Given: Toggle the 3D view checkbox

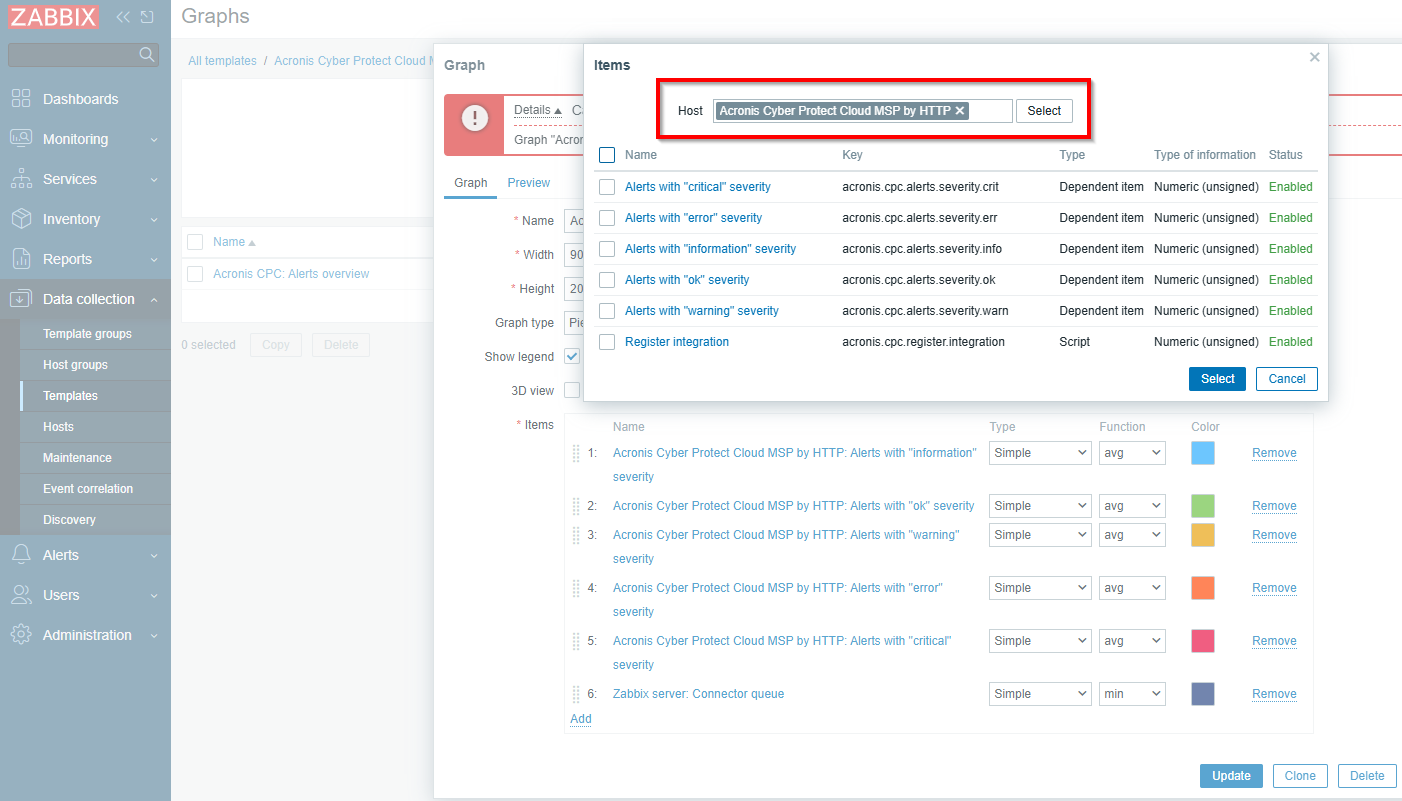Looking at the screenshot, I should coord(572,390).
